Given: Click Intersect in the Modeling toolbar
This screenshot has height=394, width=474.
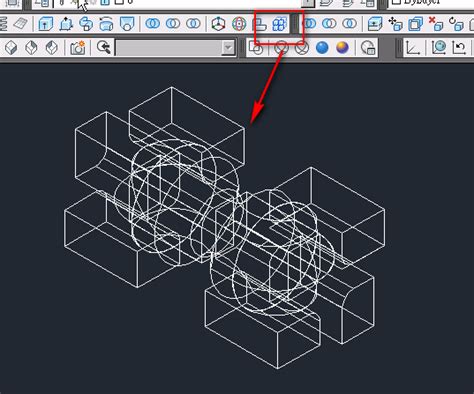Looking at the screenshot, I should point(193,24).
